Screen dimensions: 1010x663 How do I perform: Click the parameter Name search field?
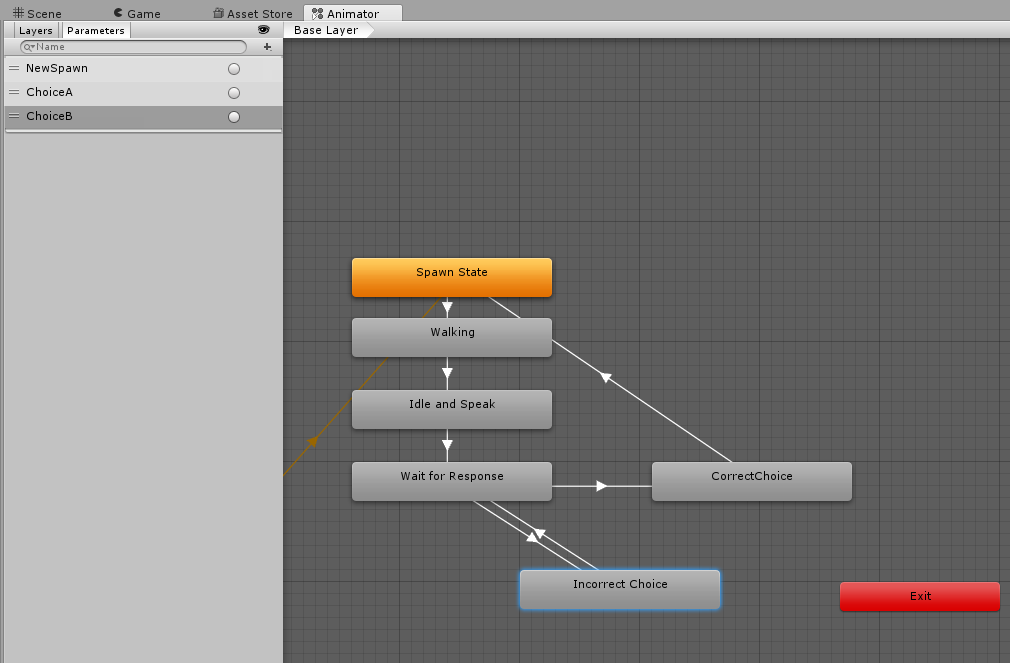tap(133, 47)
